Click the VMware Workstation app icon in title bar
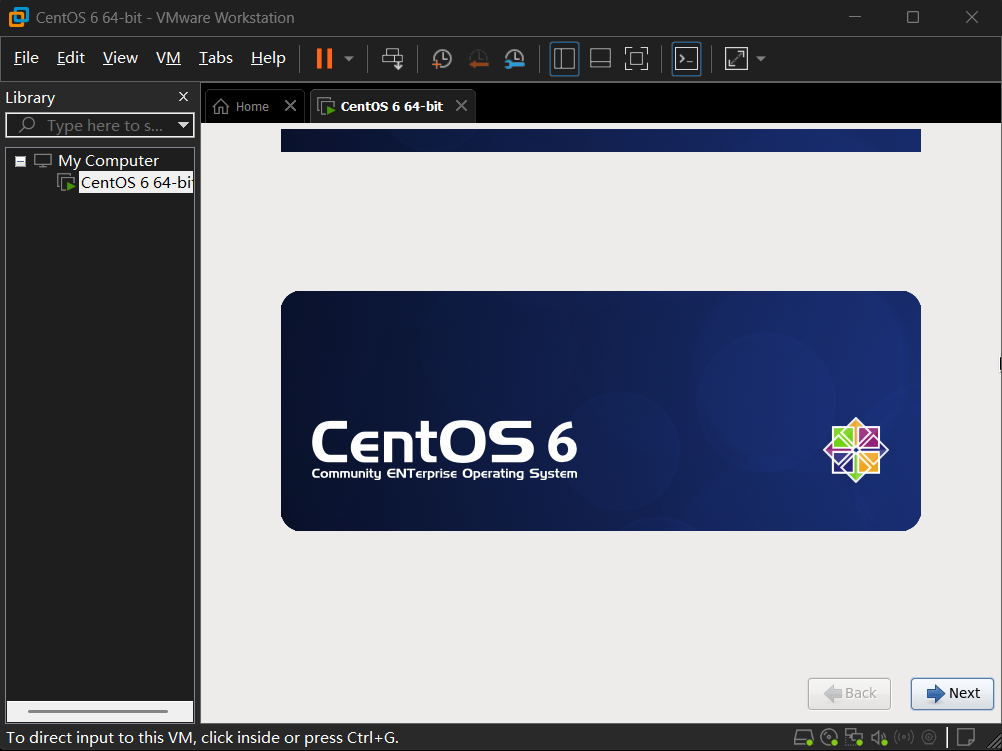Screen dimensions: 1002x751 click(x=19, y=17)
